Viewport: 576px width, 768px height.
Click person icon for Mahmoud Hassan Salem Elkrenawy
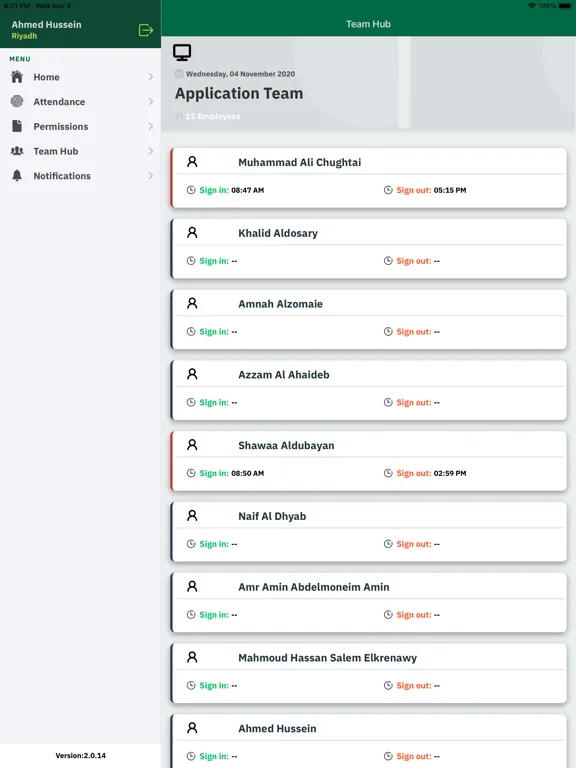click(192, 657)
